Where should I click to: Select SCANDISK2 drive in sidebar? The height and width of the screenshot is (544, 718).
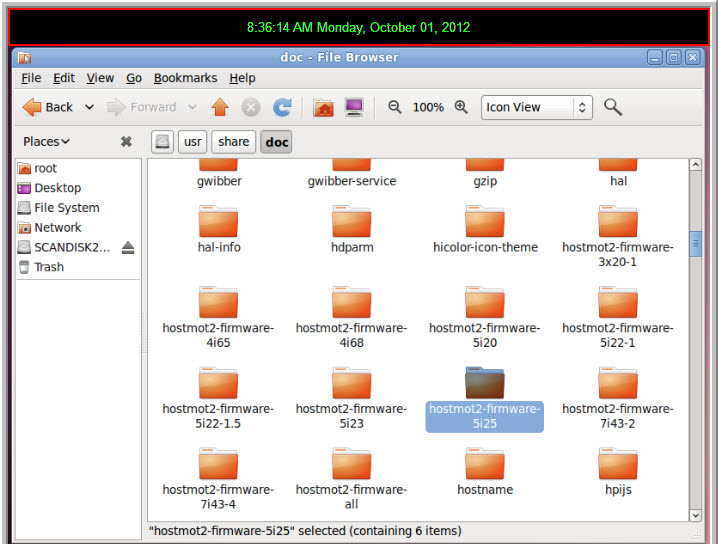pyautogui.click(x=64, y=247)
